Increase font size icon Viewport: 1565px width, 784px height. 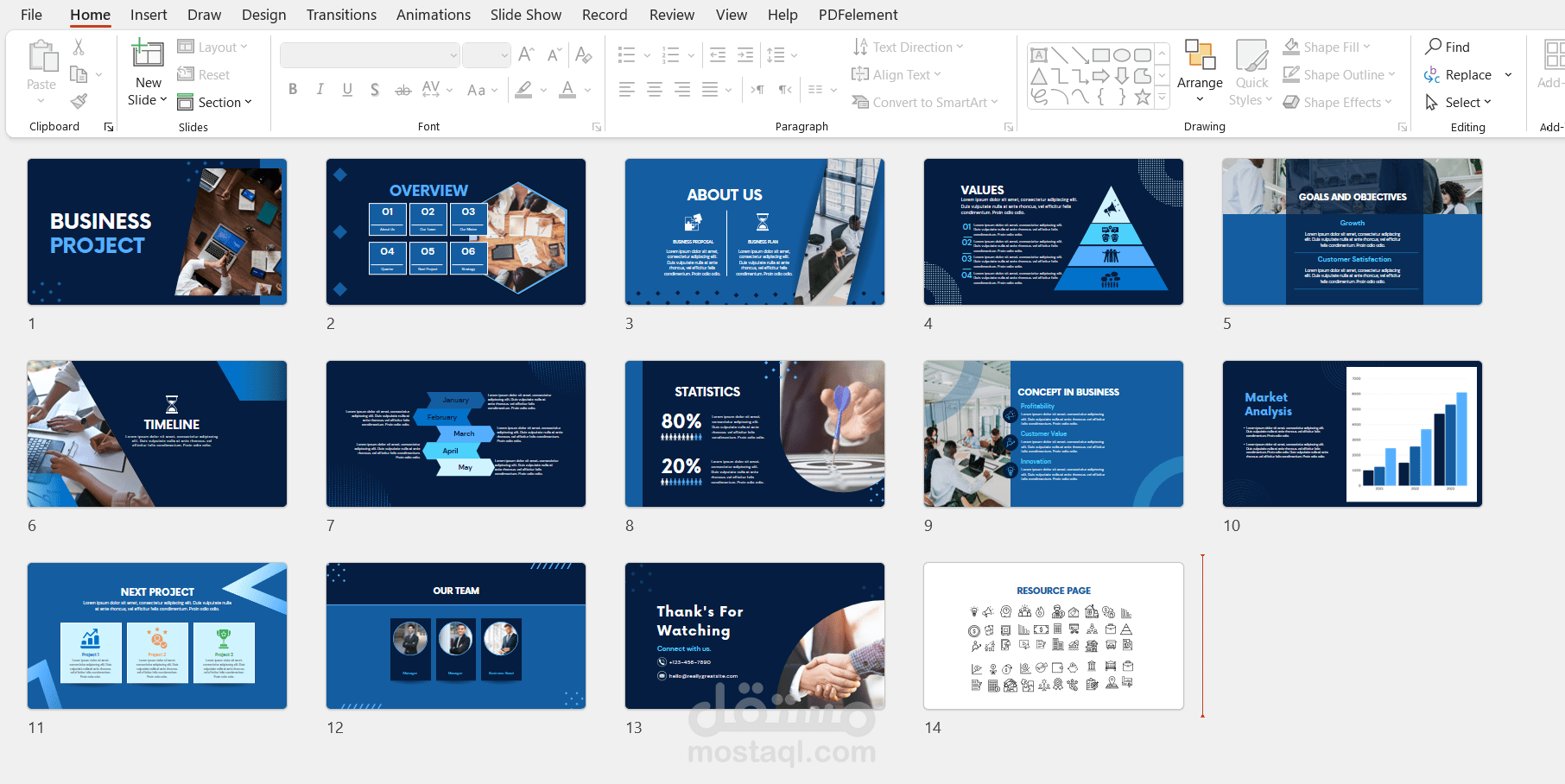click(x=526, y=55)
